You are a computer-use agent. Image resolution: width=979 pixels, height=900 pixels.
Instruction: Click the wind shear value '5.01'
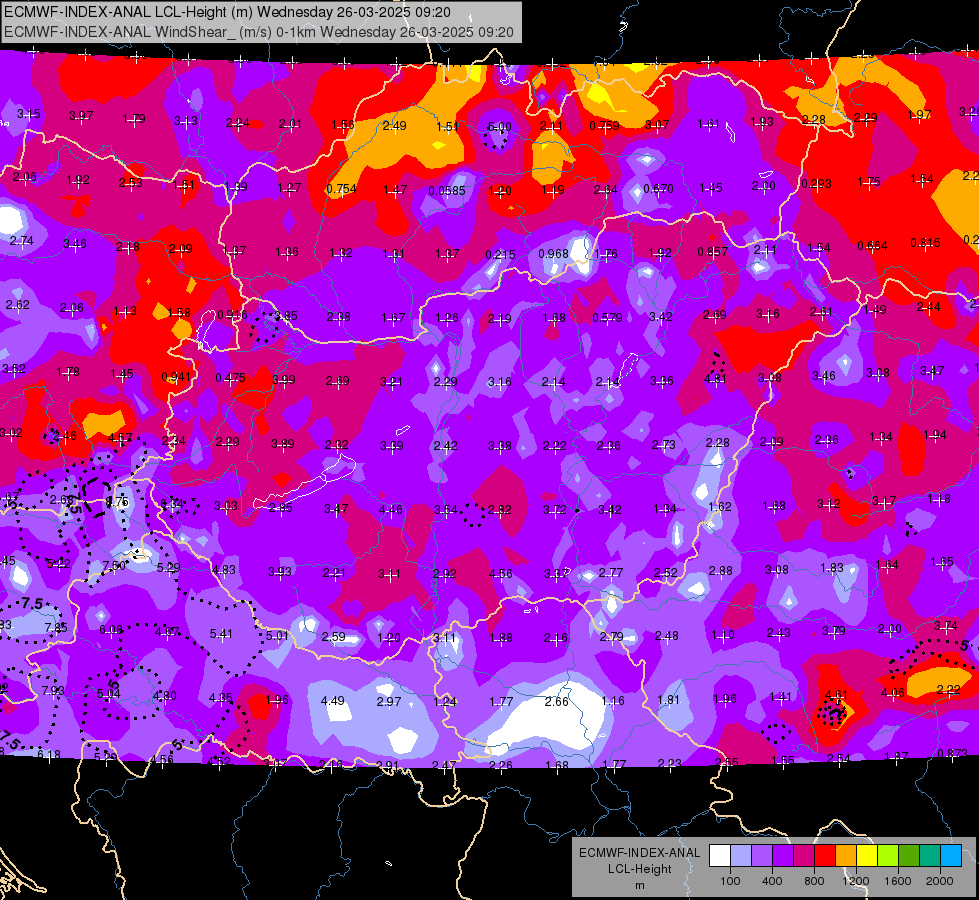[277, 636]
